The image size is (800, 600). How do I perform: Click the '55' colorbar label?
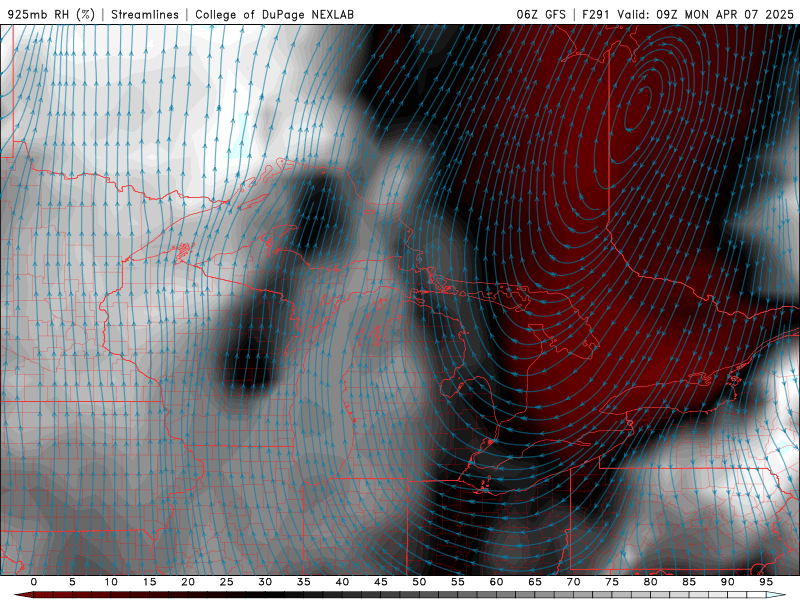[x=458, y=582]
